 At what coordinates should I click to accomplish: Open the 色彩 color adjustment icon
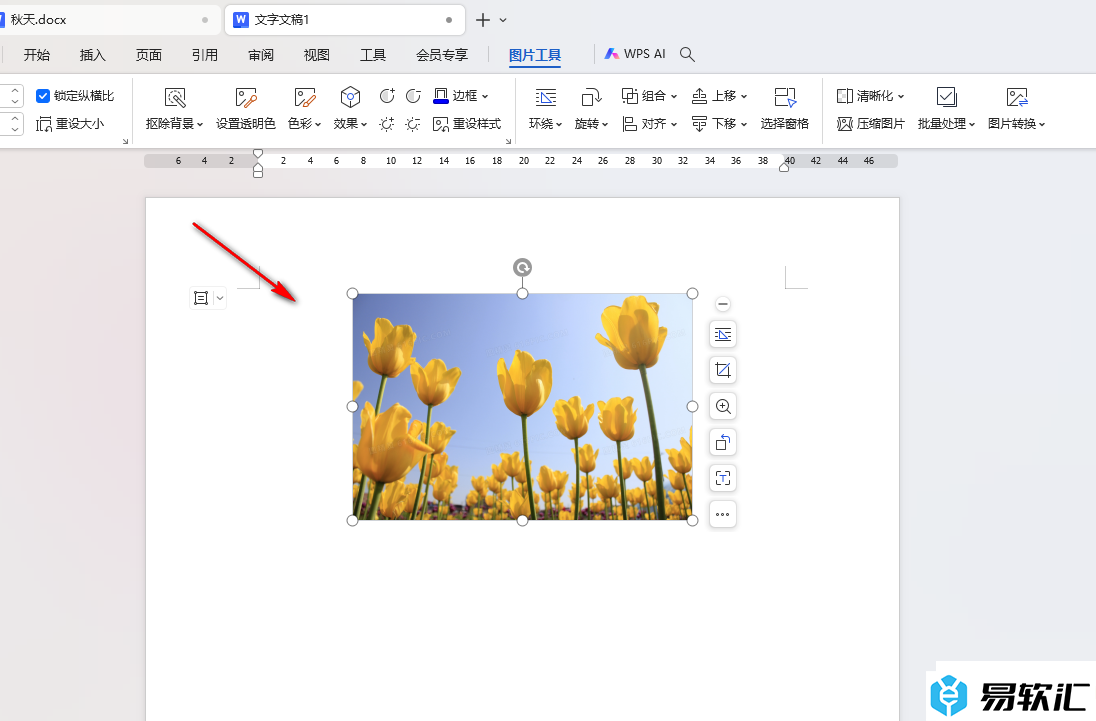point(305,97)
